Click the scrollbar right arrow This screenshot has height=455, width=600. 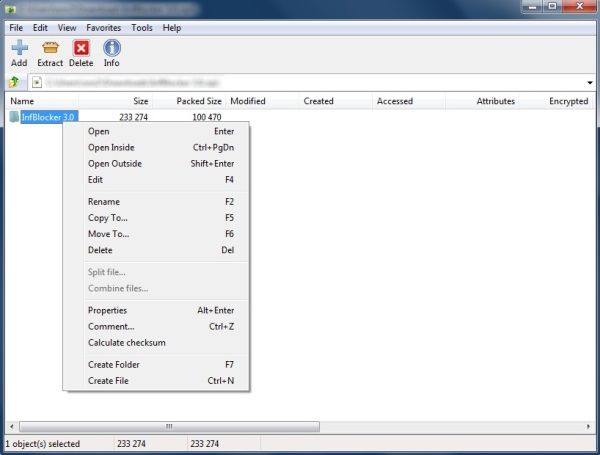(x=588, y=426)
